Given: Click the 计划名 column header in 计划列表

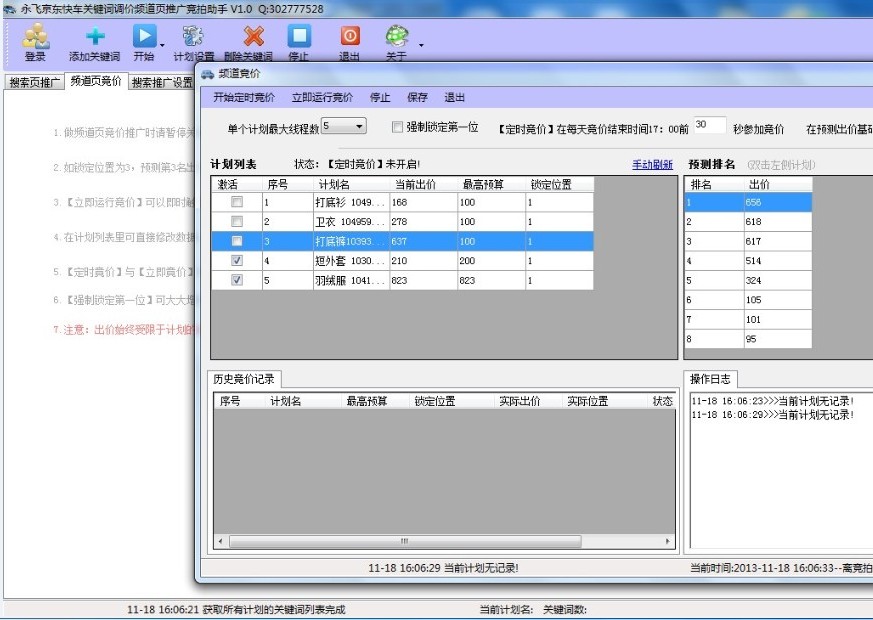Looking at the screenshot, I should coord(351,185).
